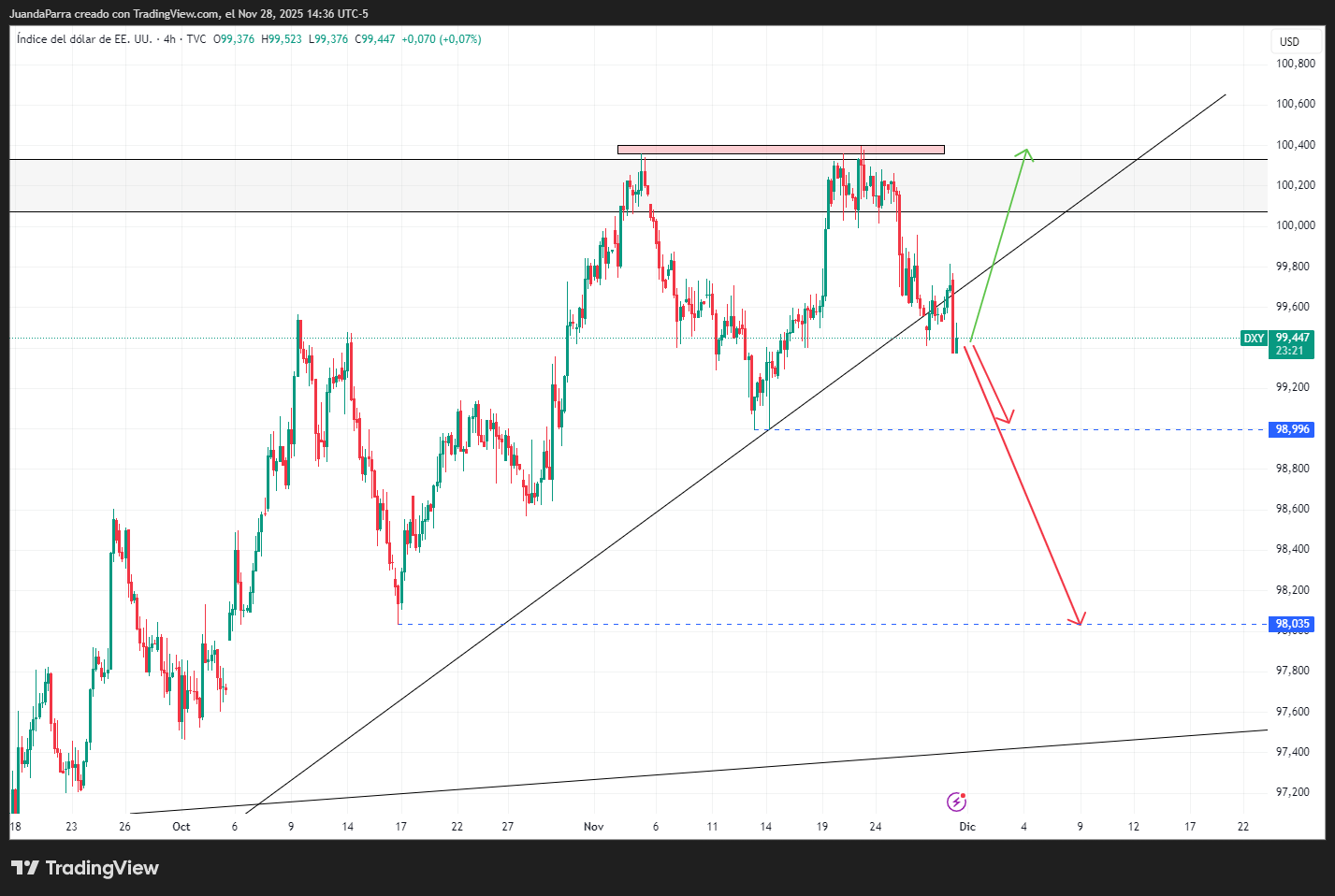The height and width of the screenshot is (896, 1335).
Task: Click the blue 98,035 price label
Action: (x=1292, y=624)
